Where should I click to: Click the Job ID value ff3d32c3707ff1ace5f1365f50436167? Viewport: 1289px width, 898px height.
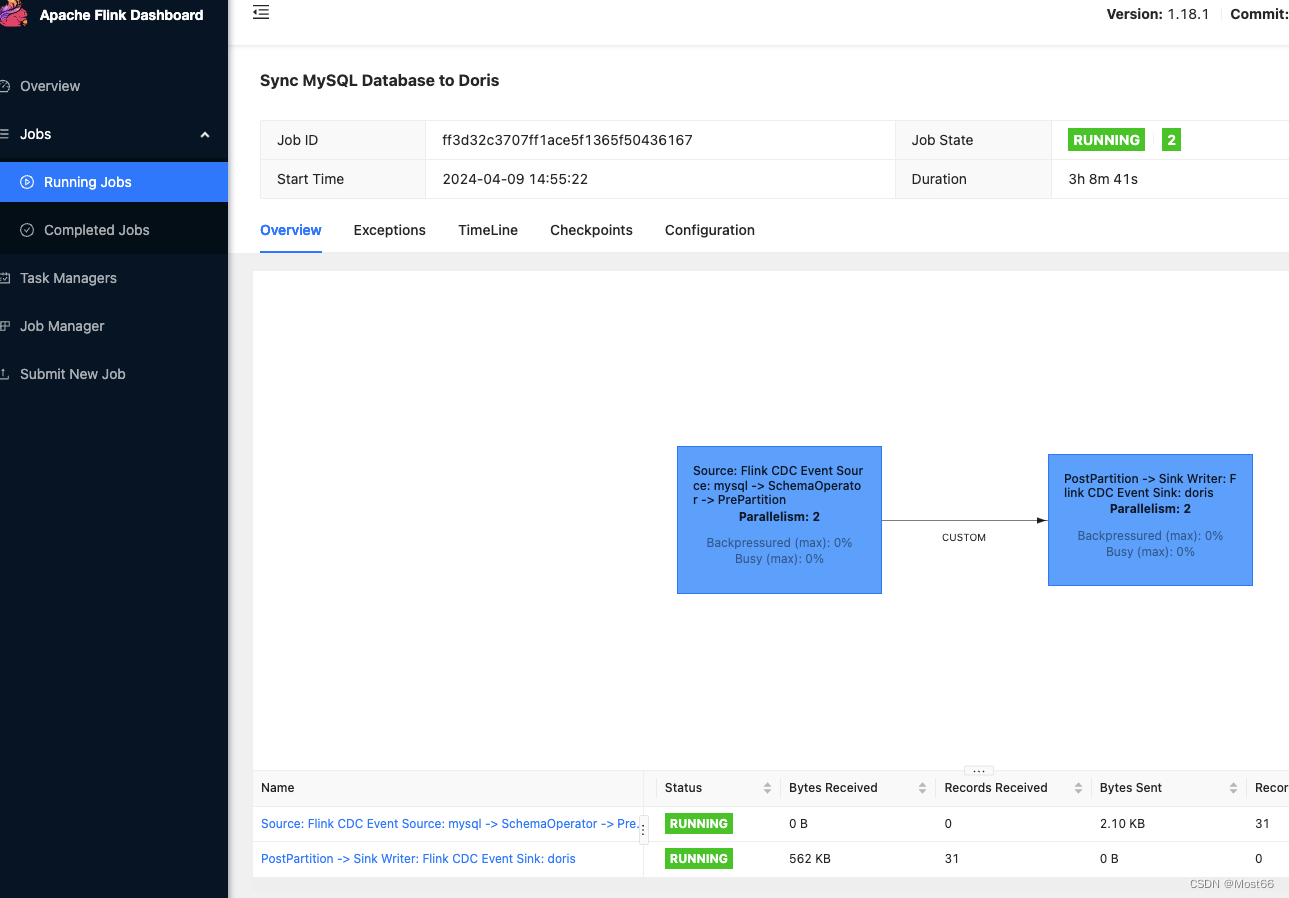point(567,140)
